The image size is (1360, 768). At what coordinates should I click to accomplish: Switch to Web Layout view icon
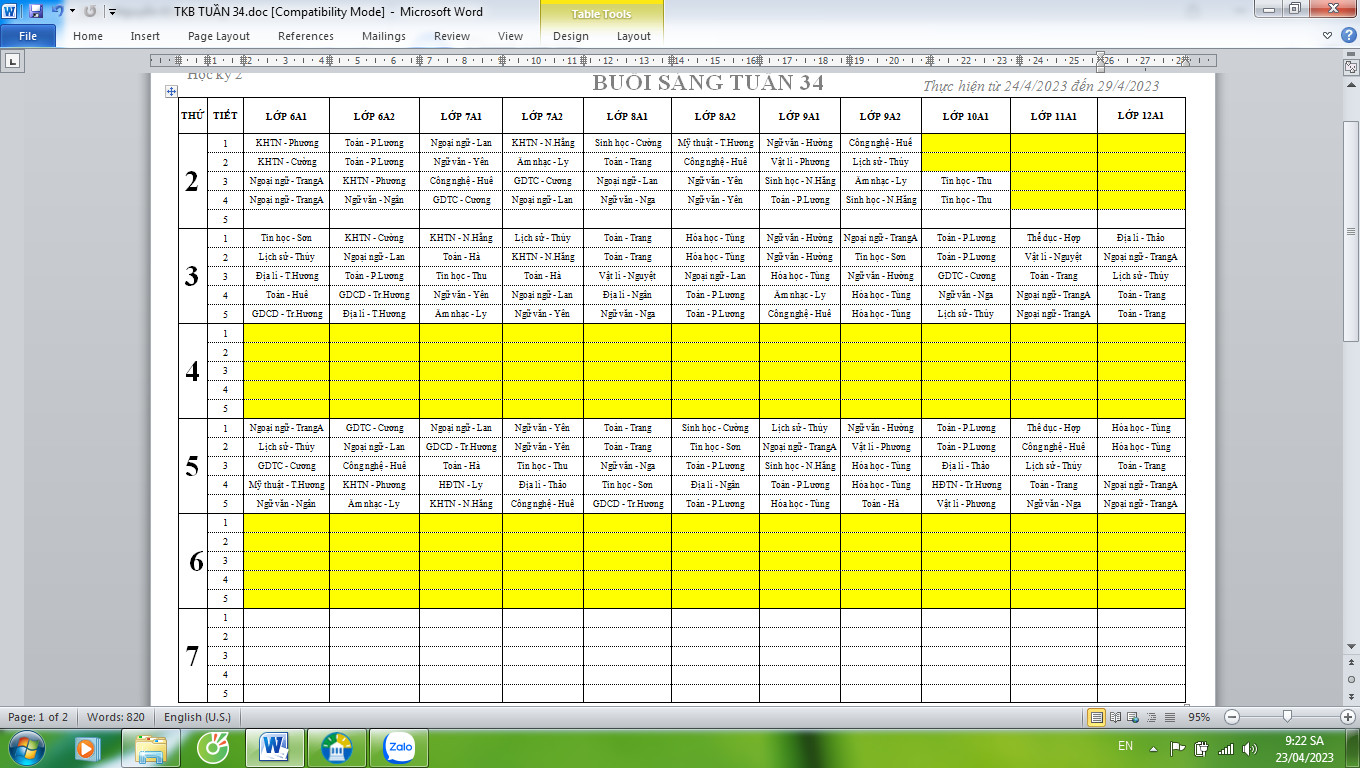point(1131,717)
